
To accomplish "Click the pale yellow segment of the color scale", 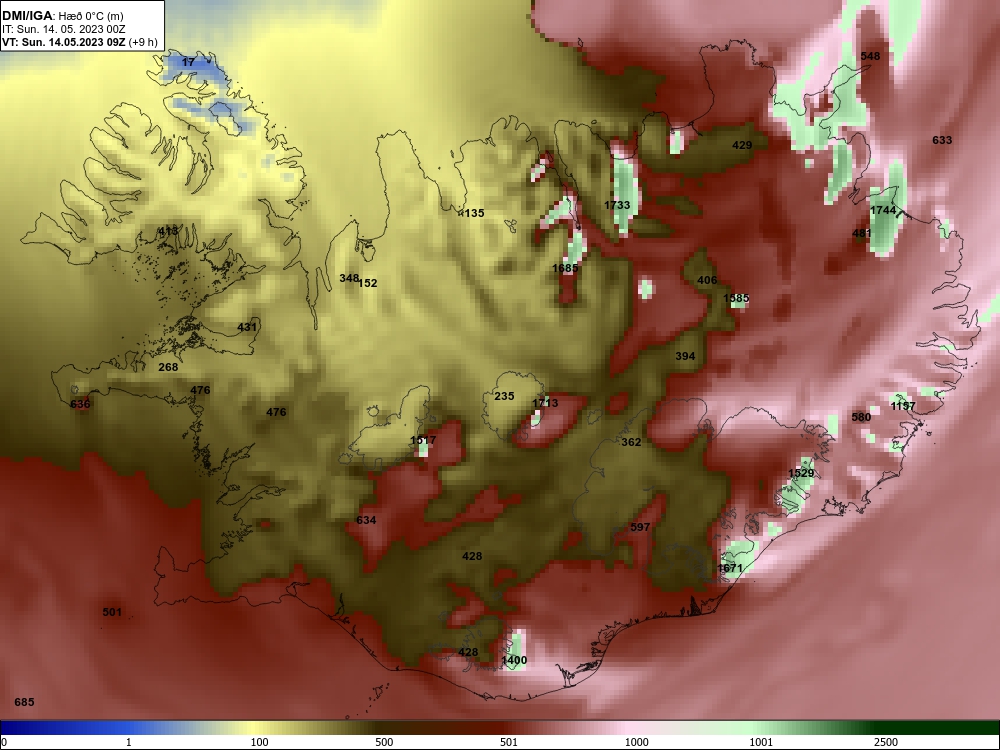I will [x=255, y=728].
